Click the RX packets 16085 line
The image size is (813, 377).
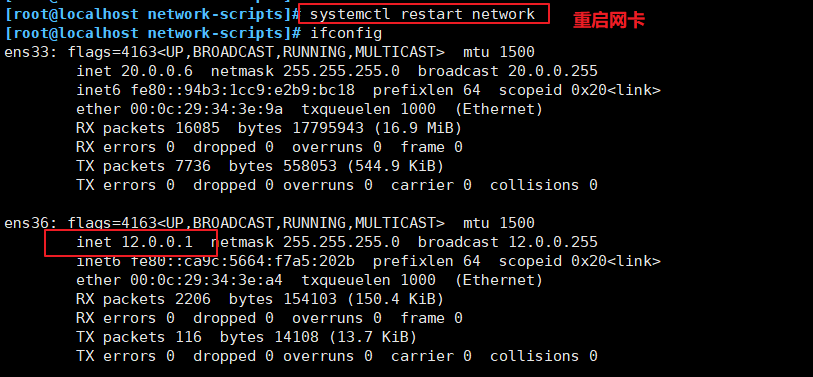pos(269,128)
